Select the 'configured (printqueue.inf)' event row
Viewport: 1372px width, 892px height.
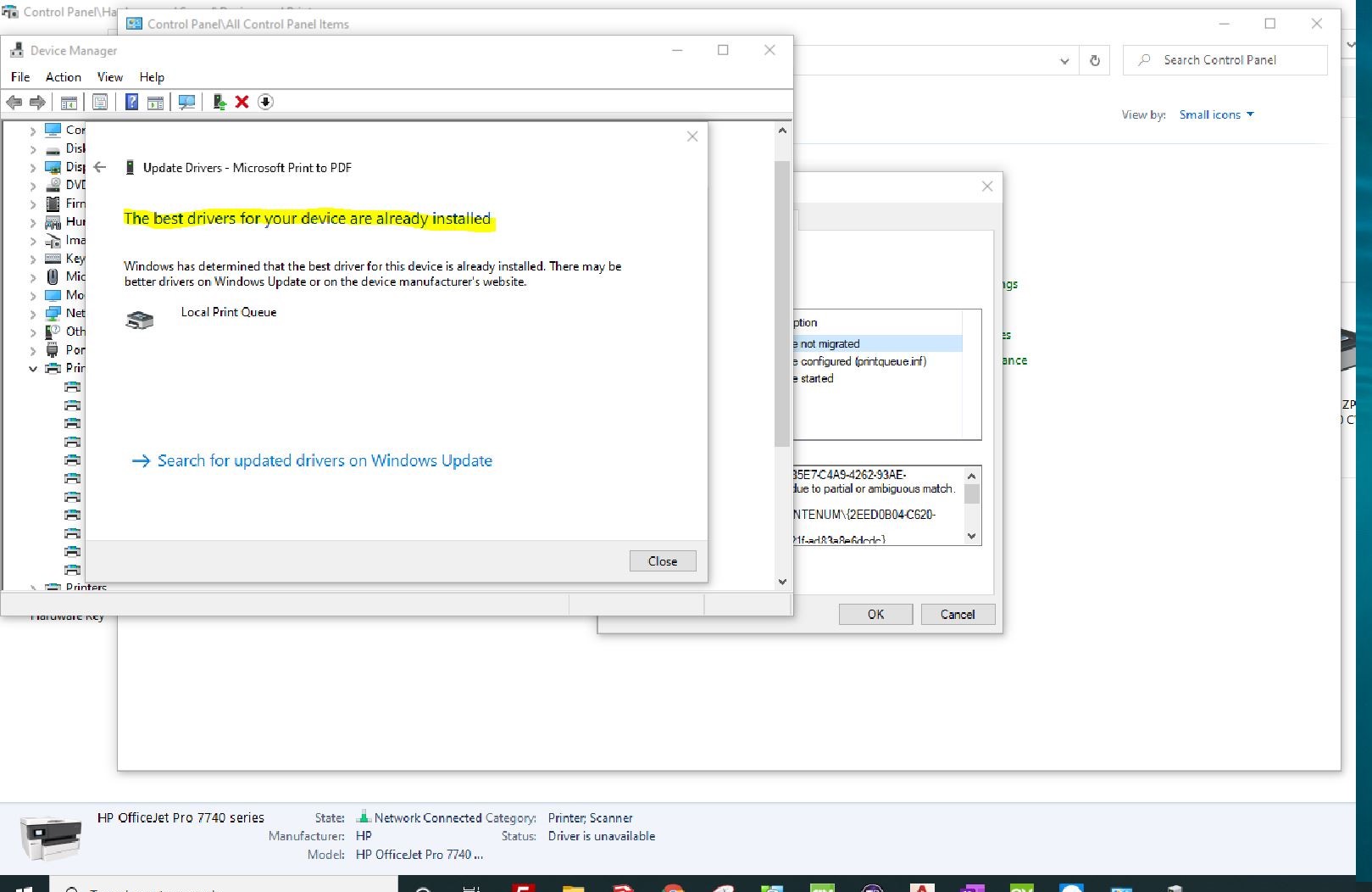[877, 361]
